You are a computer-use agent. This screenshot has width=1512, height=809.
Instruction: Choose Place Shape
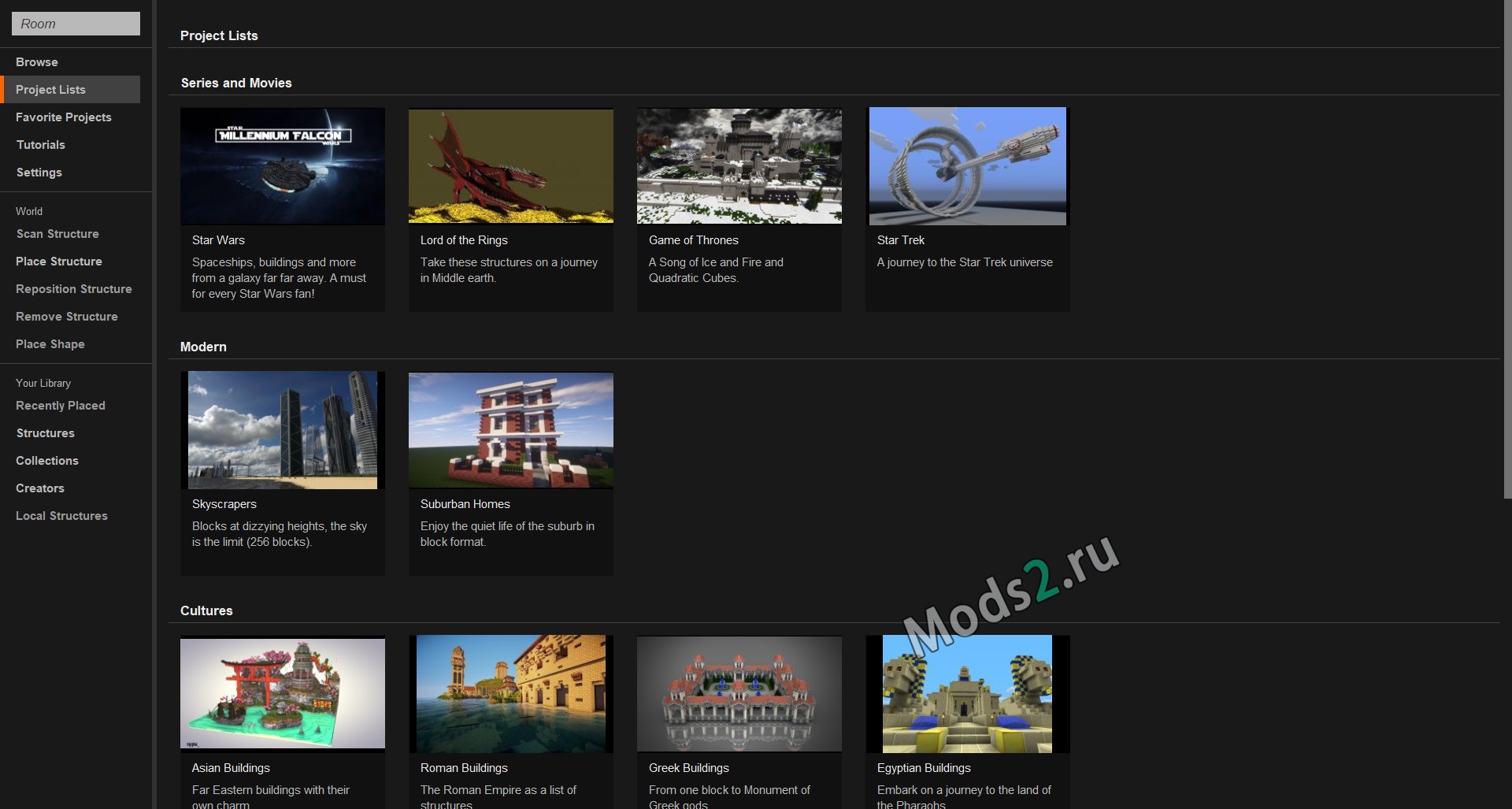pos(50,344)
